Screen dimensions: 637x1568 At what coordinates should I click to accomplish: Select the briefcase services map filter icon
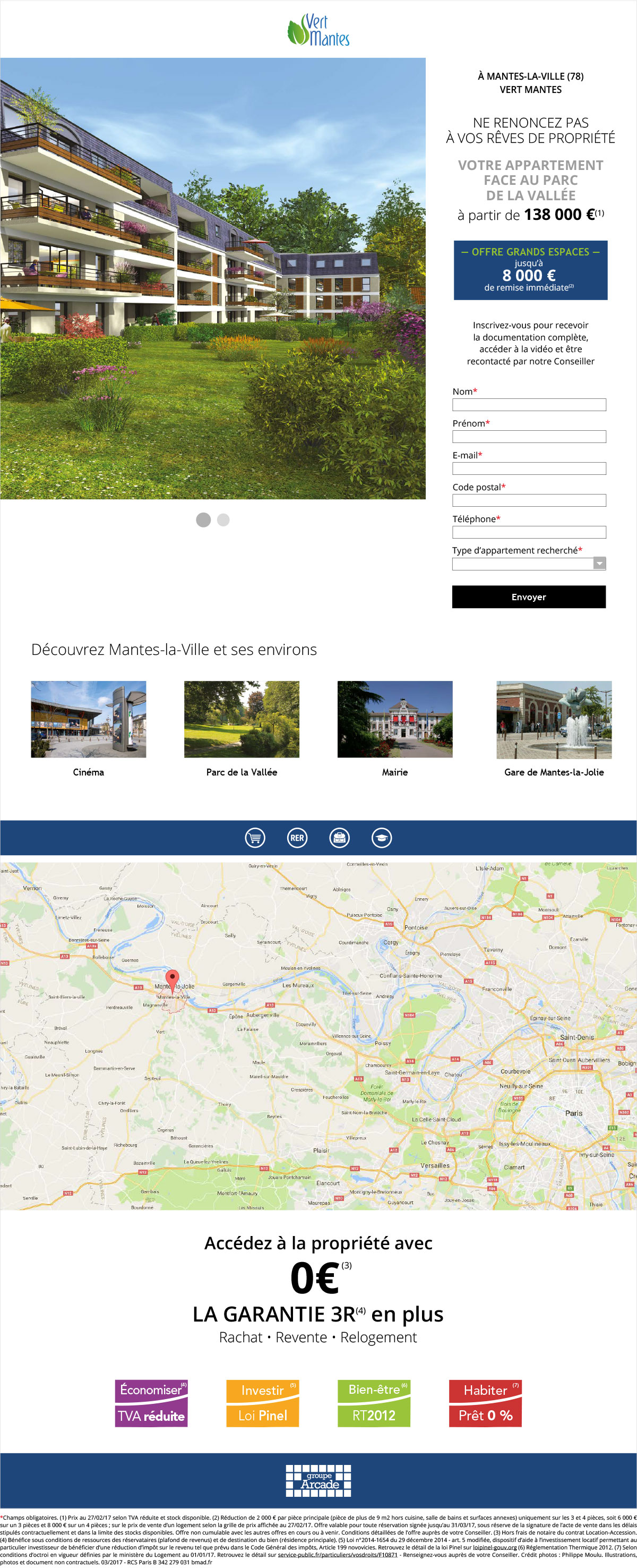click(x=340, y=838)
